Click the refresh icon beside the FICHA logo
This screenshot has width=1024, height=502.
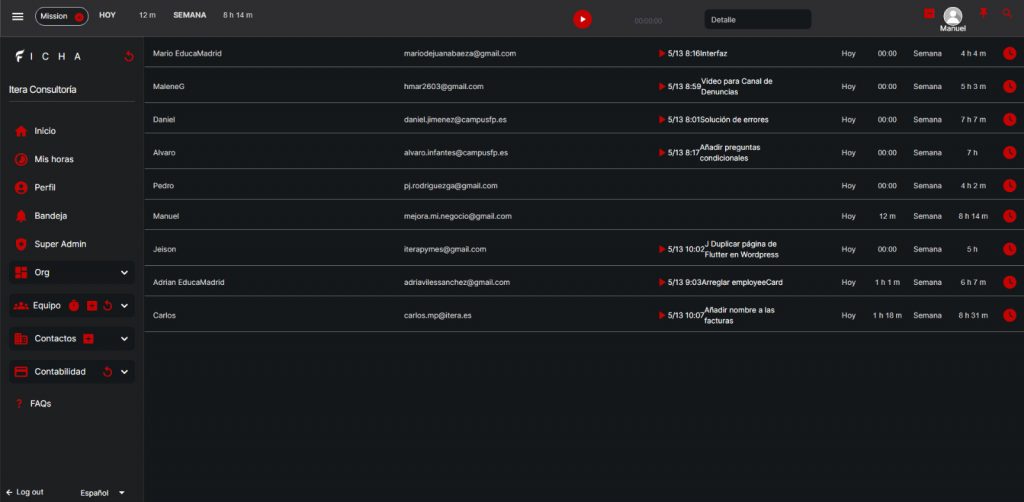[x=128, y=57]
